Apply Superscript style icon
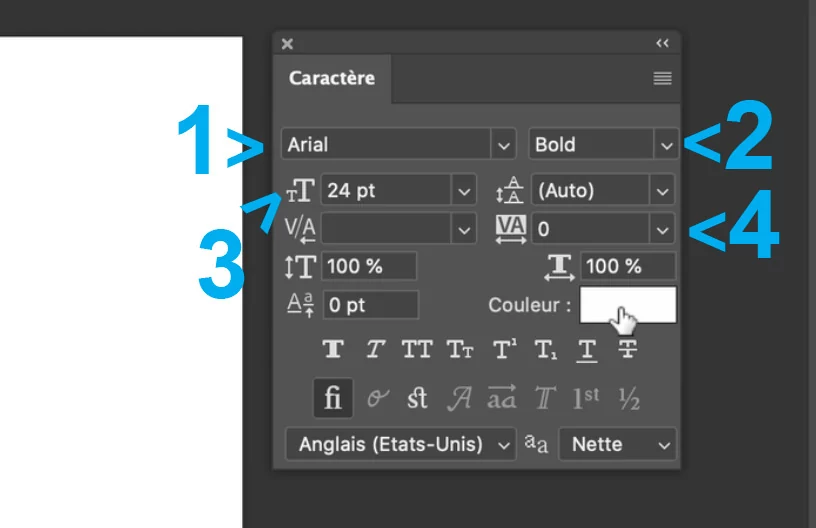The image size is (816, 528). 504,349
